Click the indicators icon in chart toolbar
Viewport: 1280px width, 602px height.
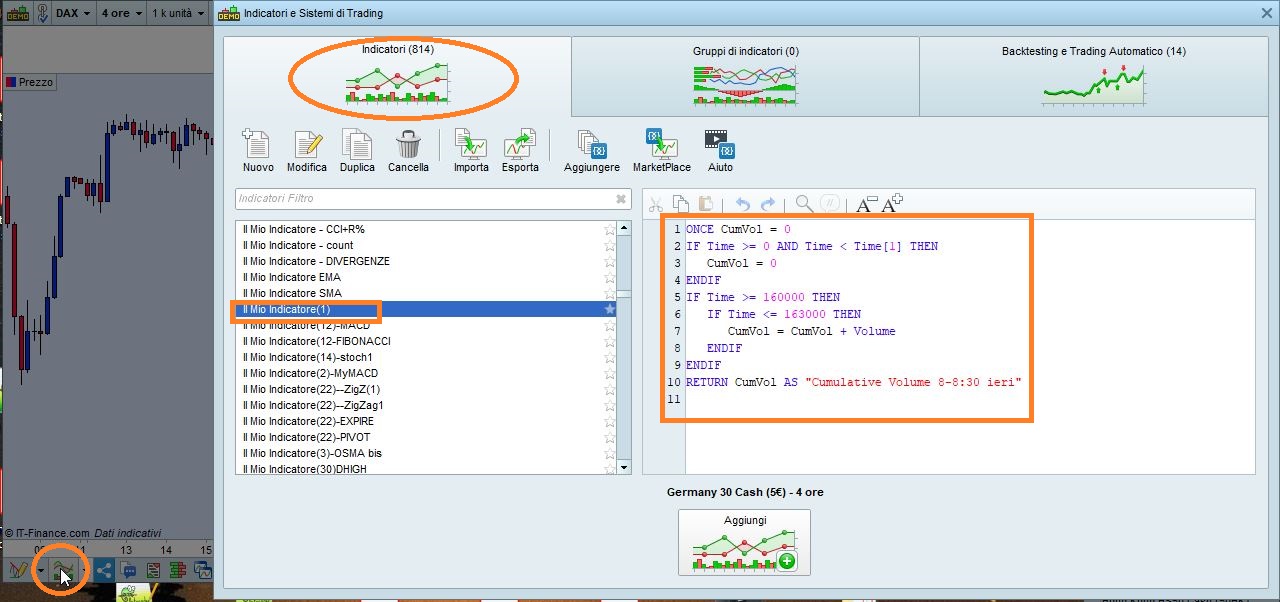click(64, 571)
